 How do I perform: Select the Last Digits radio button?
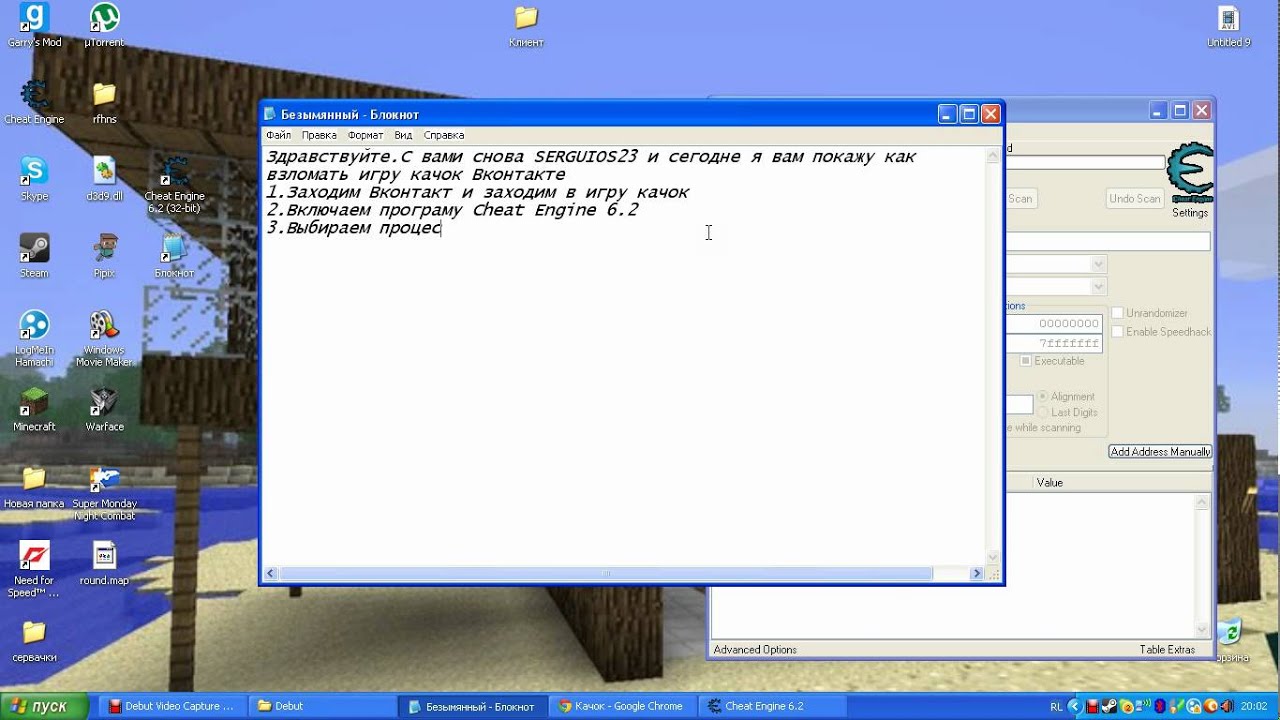tap(1043, 412)
